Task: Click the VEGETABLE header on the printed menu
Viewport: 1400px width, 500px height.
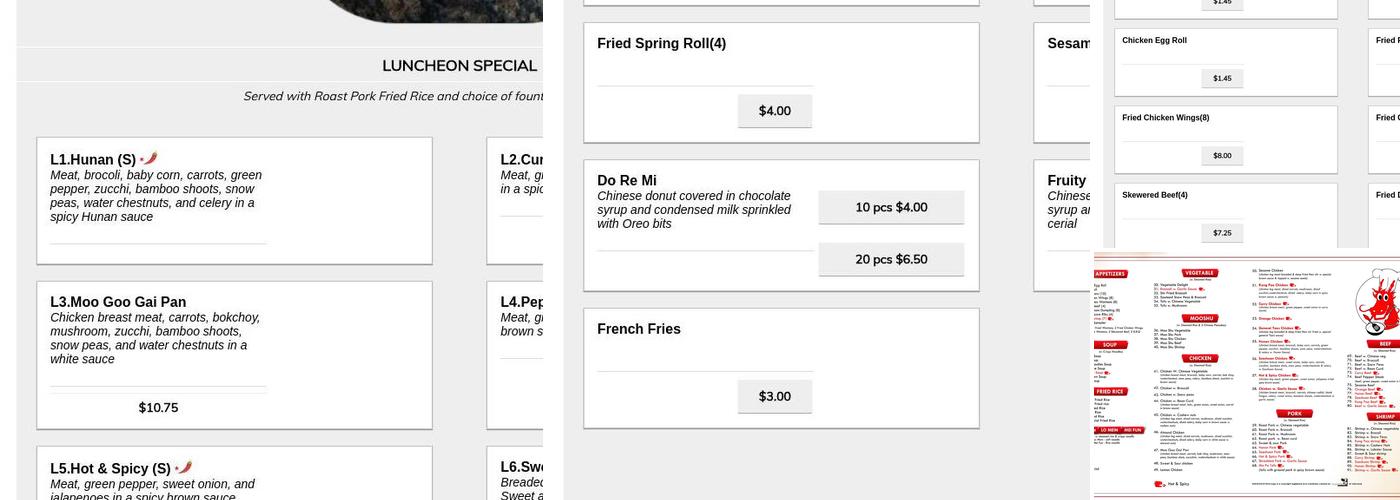Action: coord(1200,272)
